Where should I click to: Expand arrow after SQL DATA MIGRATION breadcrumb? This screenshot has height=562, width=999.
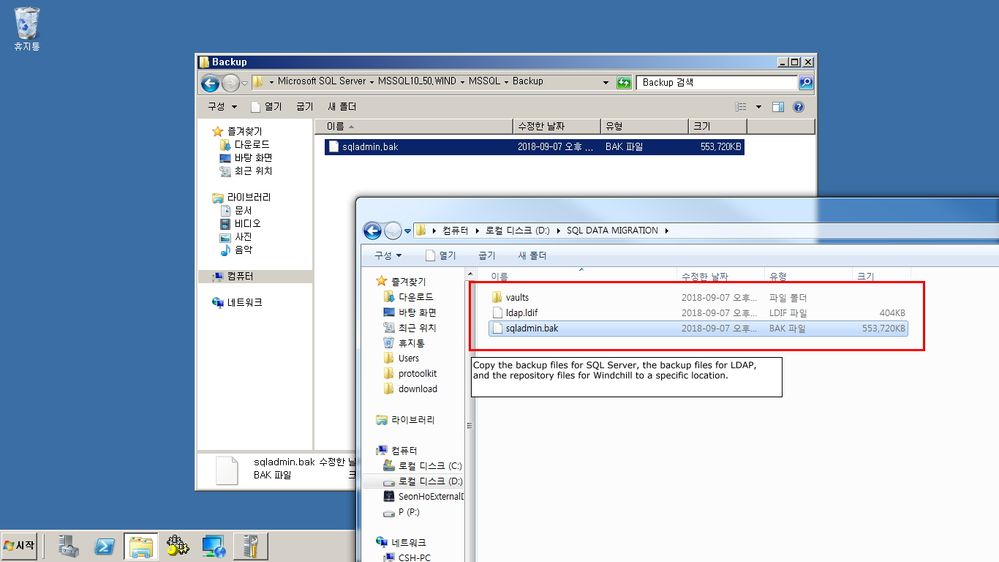click(x=666, y=231)
